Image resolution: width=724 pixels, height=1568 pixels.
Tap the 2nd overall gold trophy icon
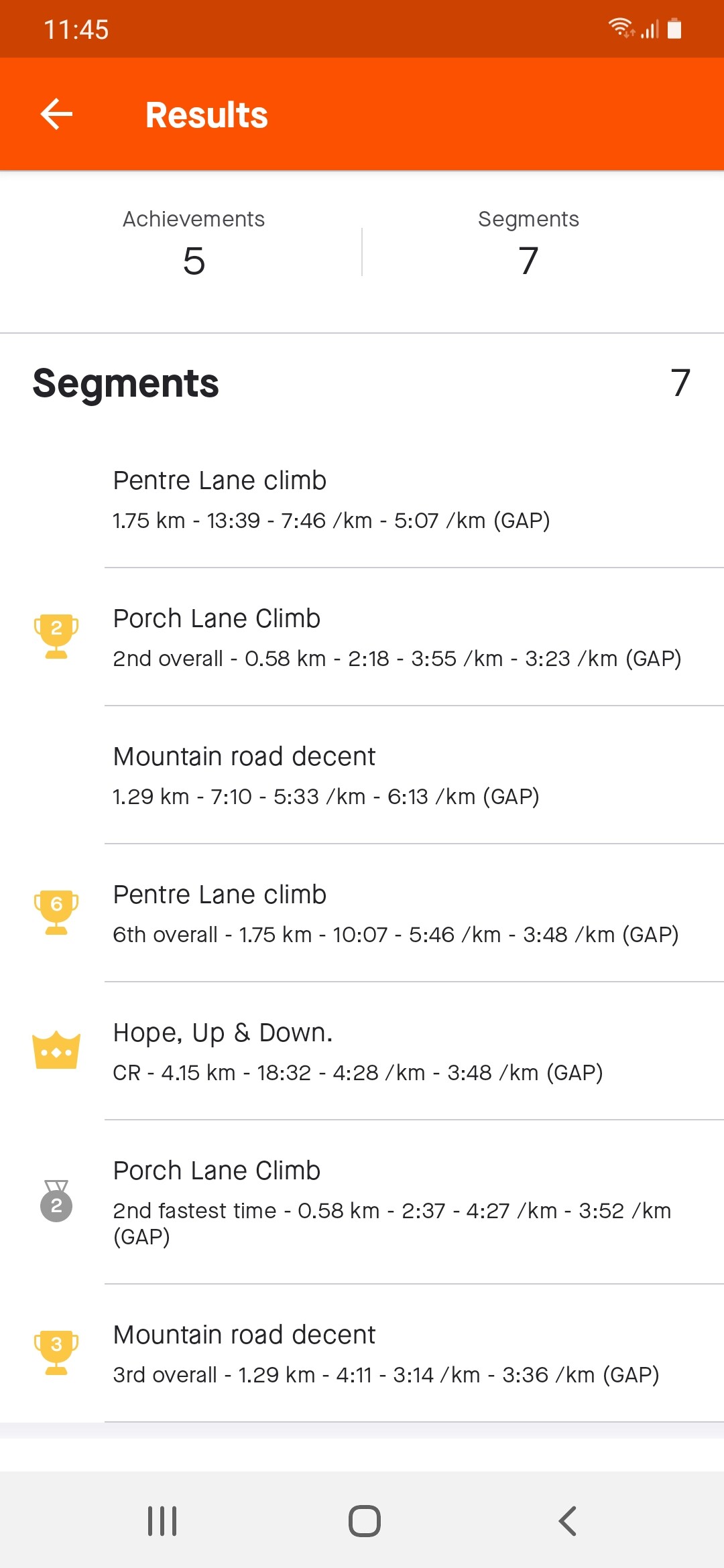(56, 636)
